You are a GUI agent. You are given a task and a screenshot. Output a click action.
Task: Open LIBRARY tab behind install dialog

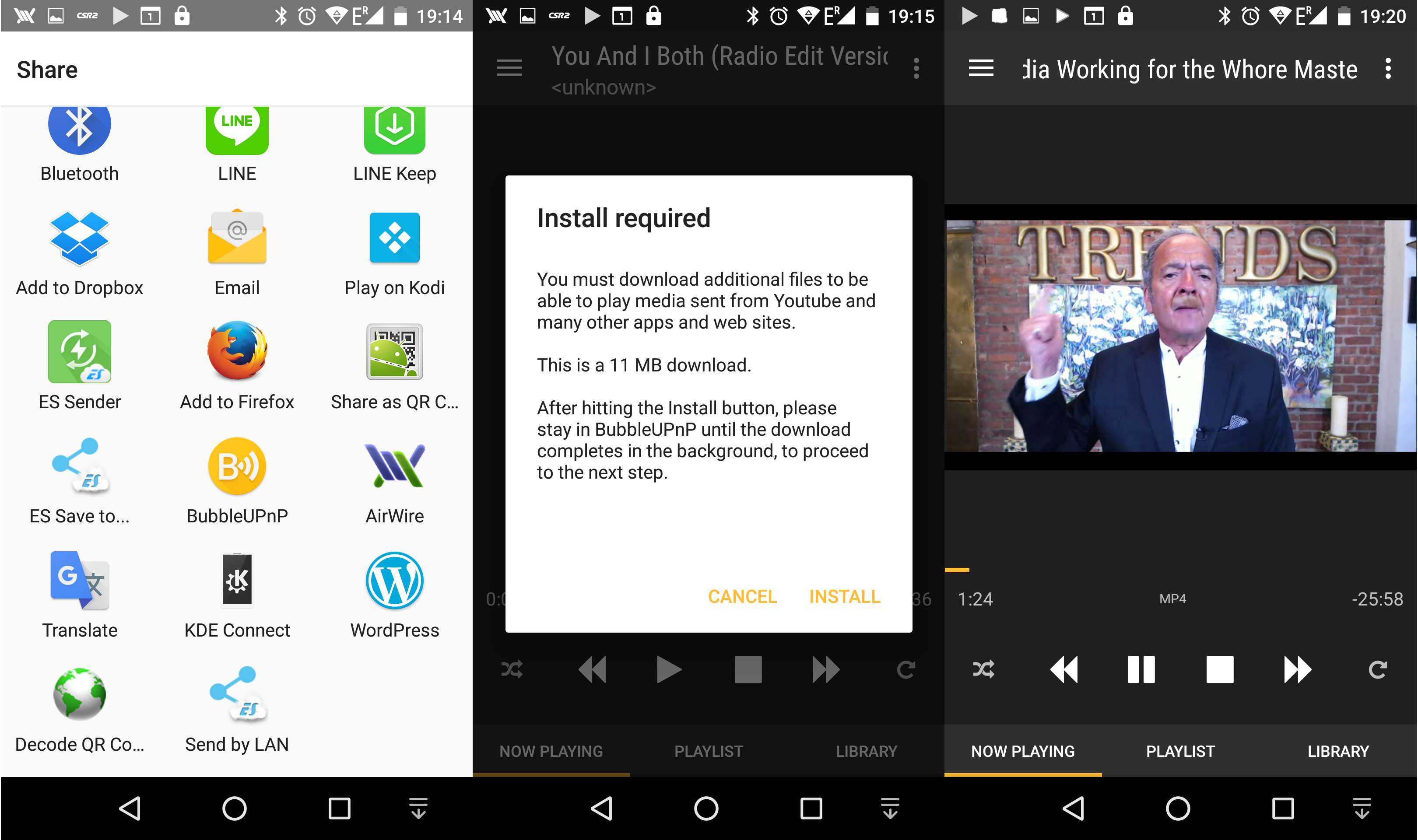point(866,751)
